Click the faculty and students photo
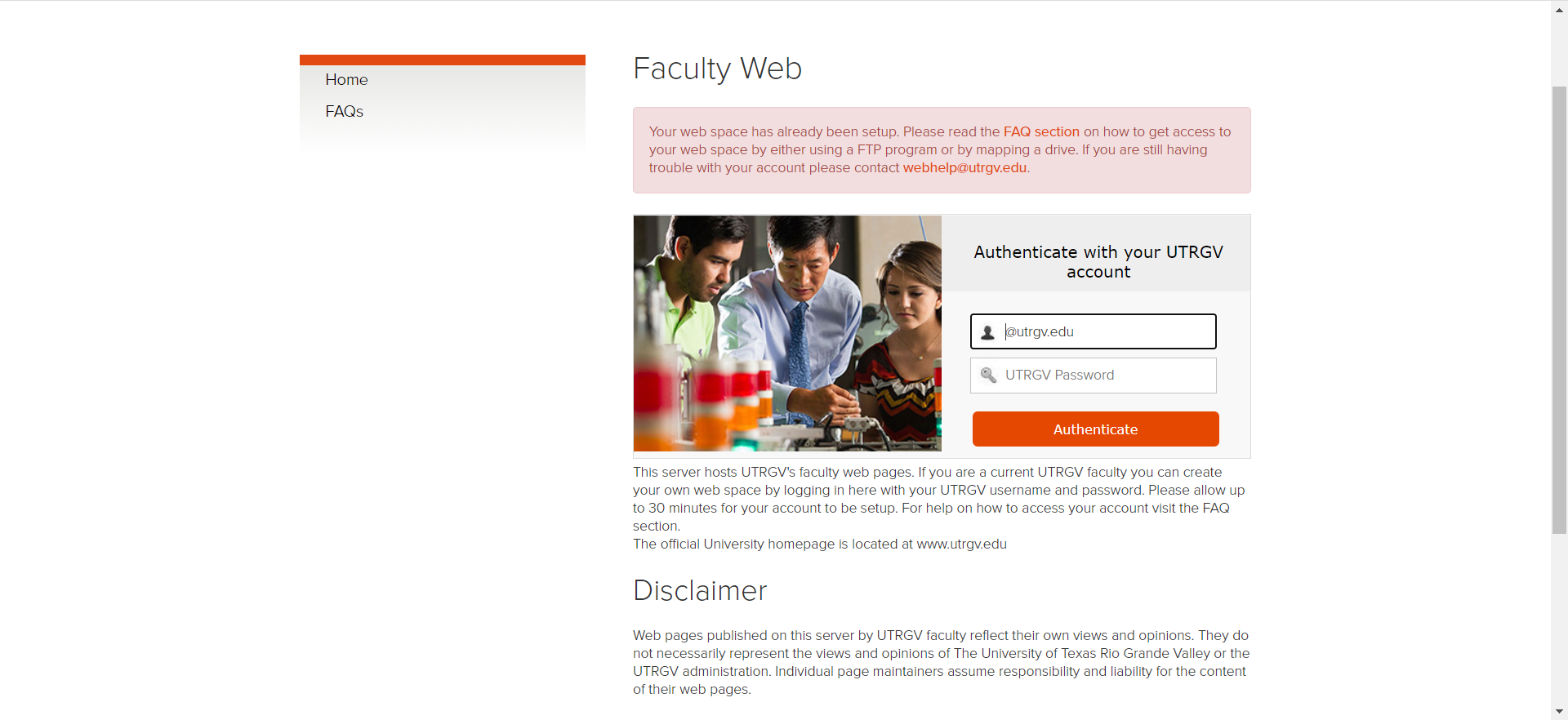 point(787,333)
